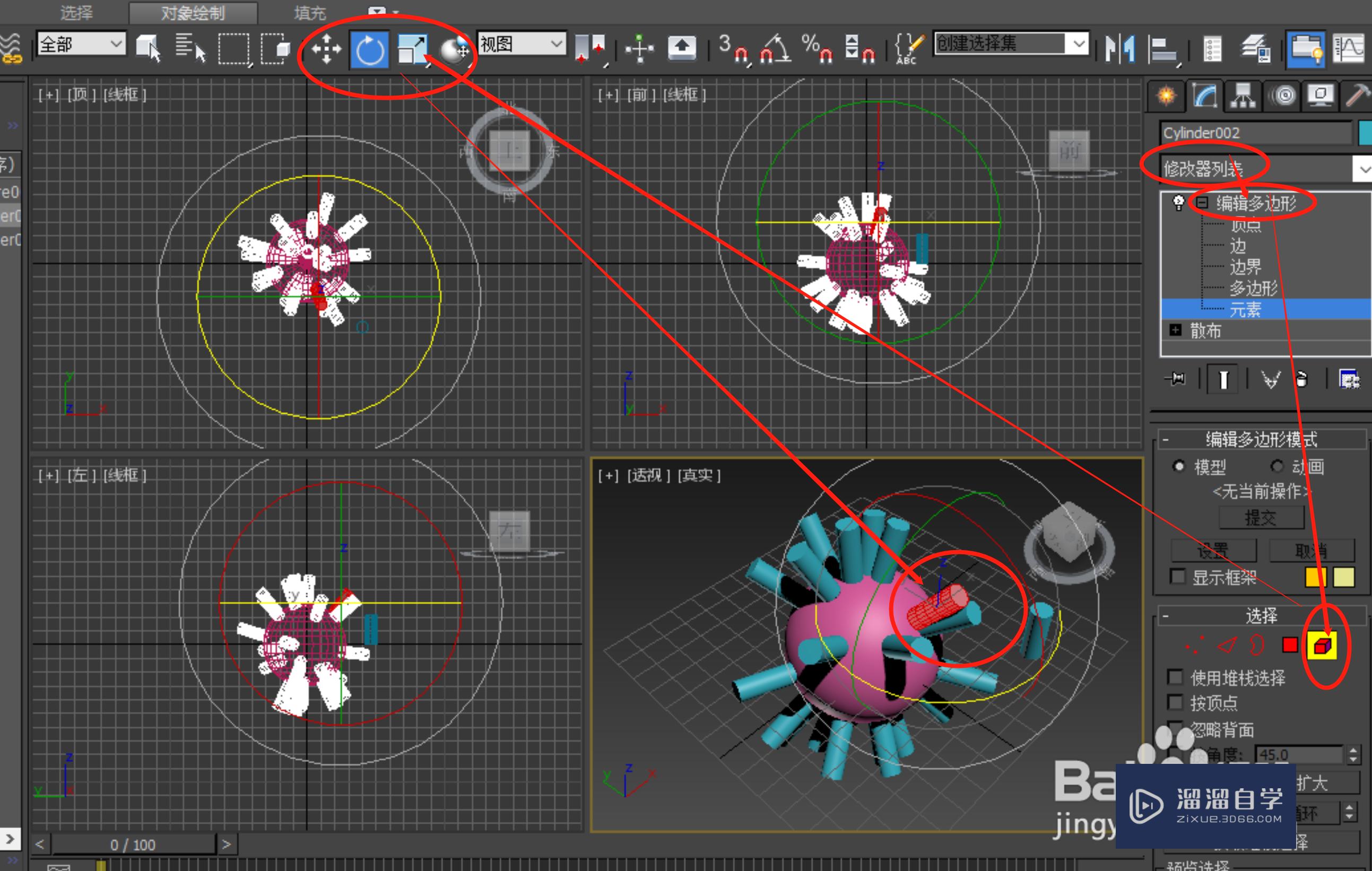This screenshot has height=871, width=1372.
Task: Enable the 显示框架 checkbox
Action: [x=1177, y=576]
